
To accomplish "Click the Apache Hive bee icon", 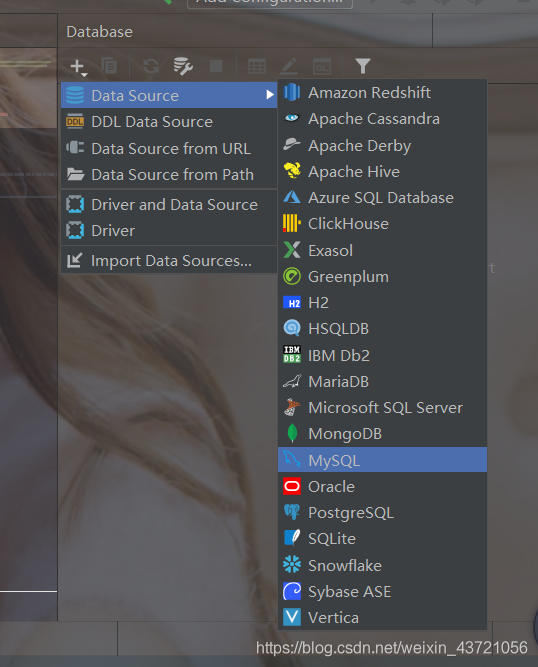I will click(x=292, y=171).
